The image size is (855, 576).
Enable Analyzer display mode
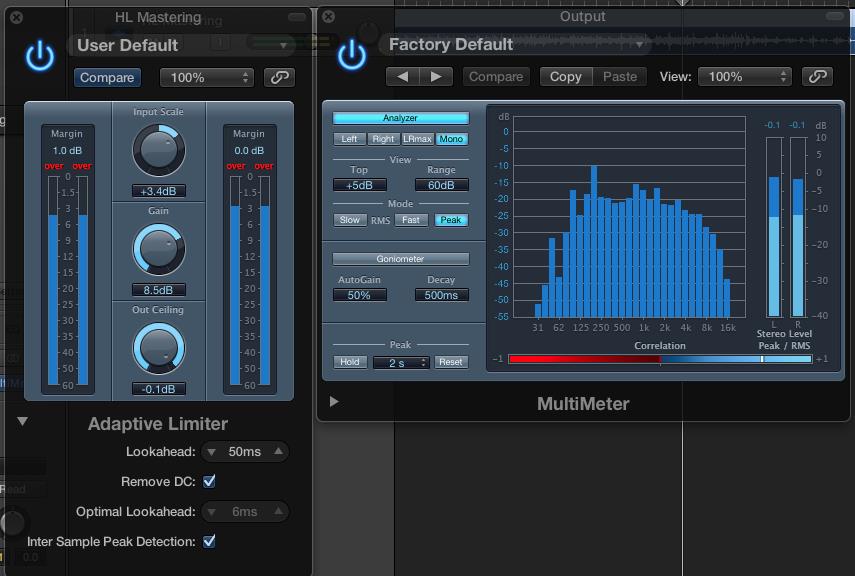(x=401, y=118)
